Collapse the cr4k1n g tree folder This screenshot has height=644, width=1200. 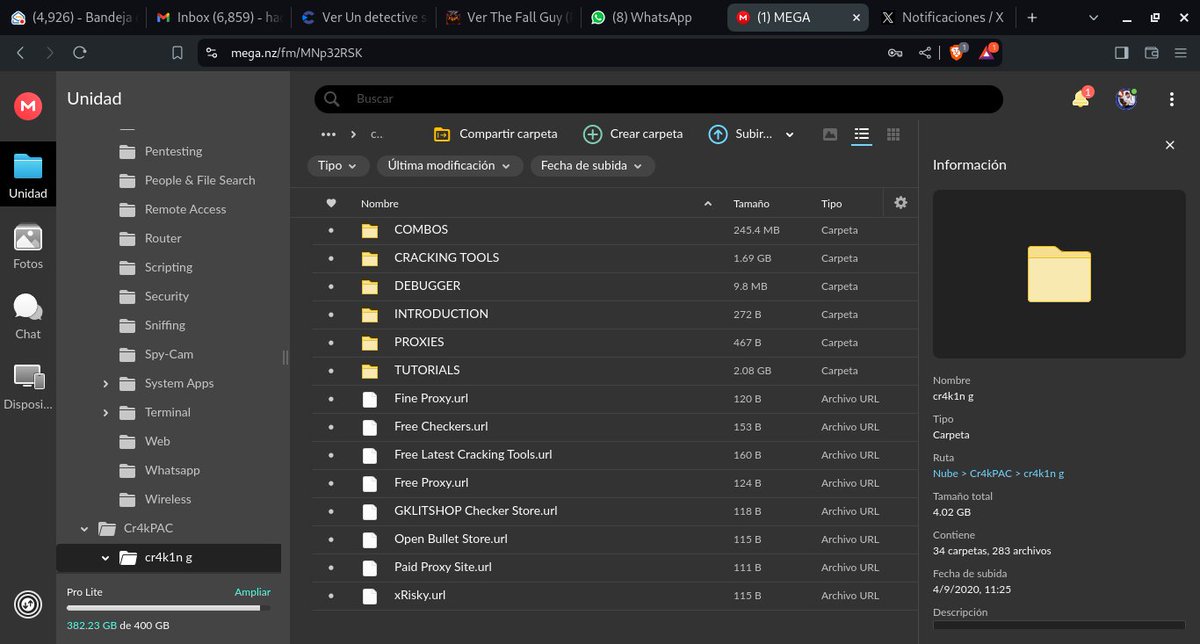click(105, 557)
